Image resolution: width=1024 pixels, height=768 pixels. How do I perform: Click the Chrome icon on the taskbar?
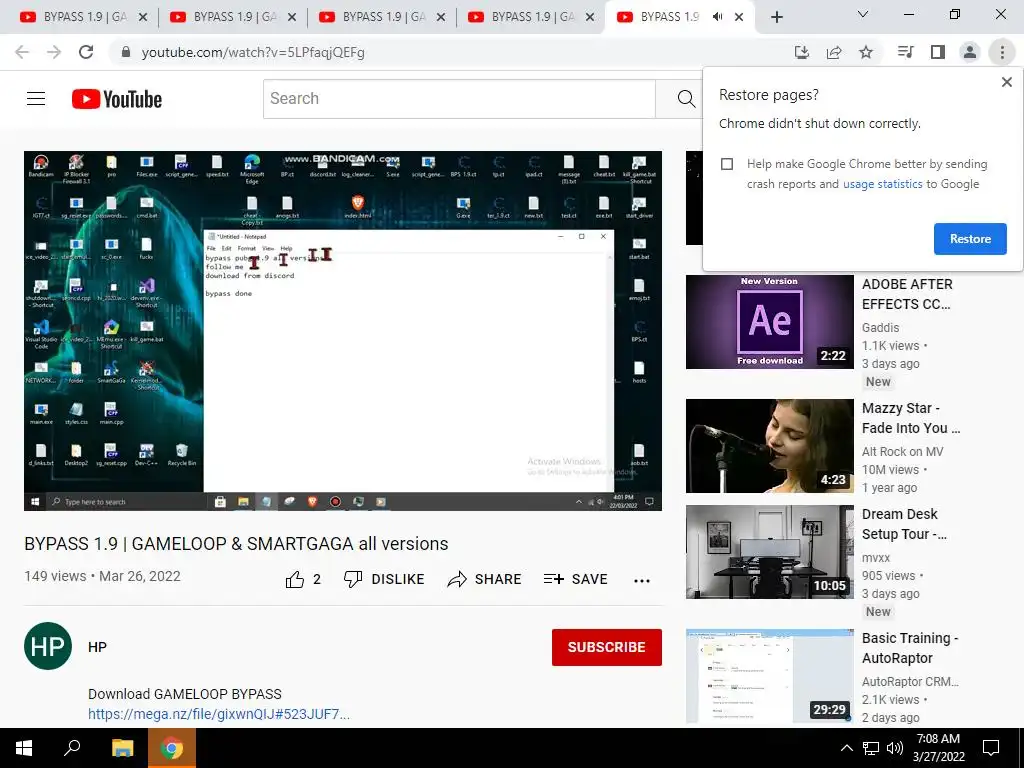point(172,748)
